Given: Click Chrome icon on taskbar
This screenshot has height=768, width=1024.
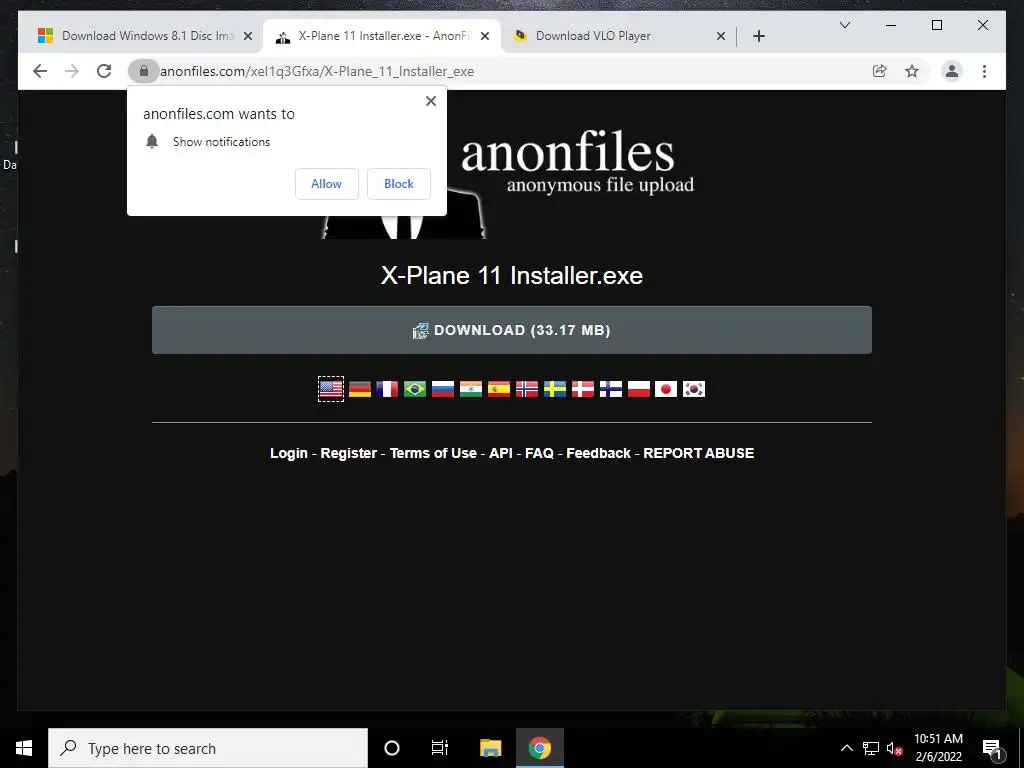Looking at the screenshot, I should coord(539,748).
